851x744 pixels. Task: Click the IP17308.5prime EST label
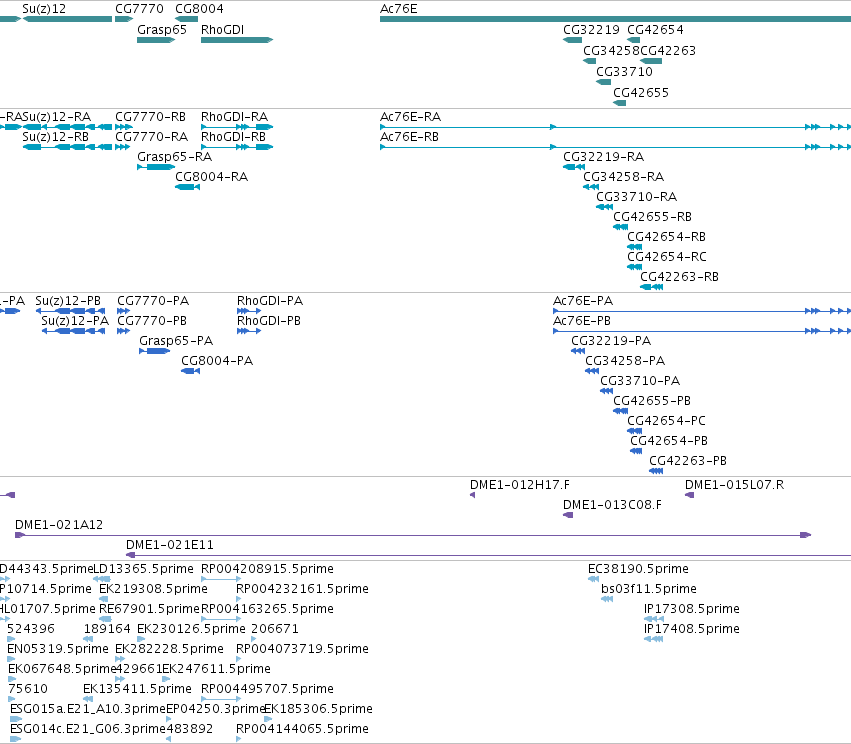click(x=691, y=609)
